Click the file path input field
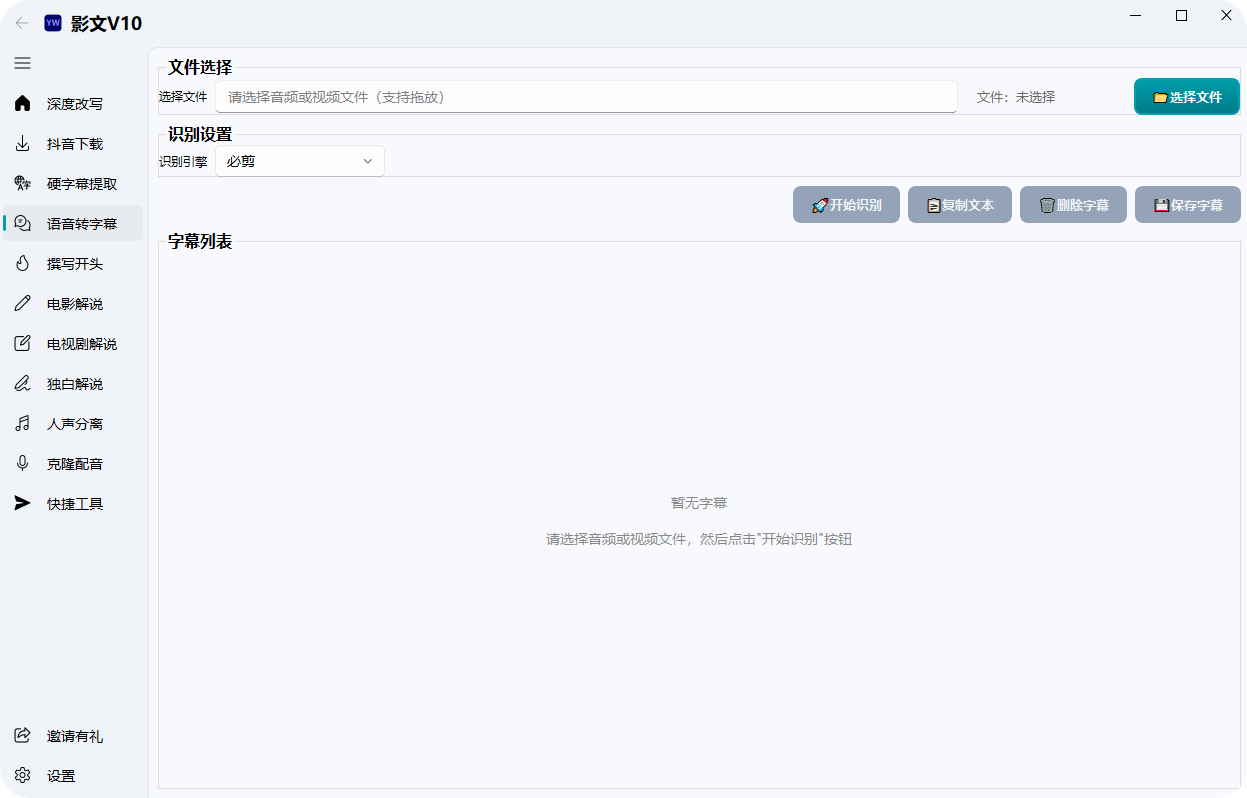This screenshot has width=1247, height=798. pos(586,97)
